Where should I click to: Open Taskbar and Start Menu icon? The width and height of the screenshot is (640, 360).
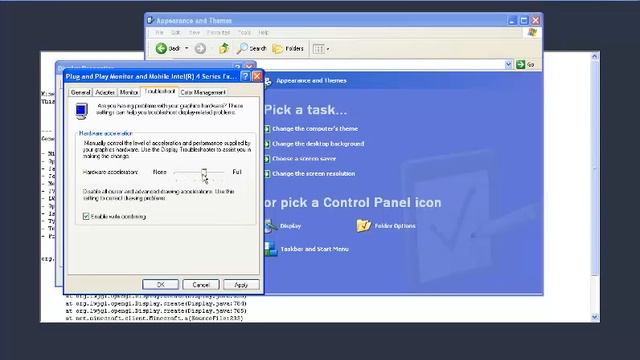pos(270,249)
